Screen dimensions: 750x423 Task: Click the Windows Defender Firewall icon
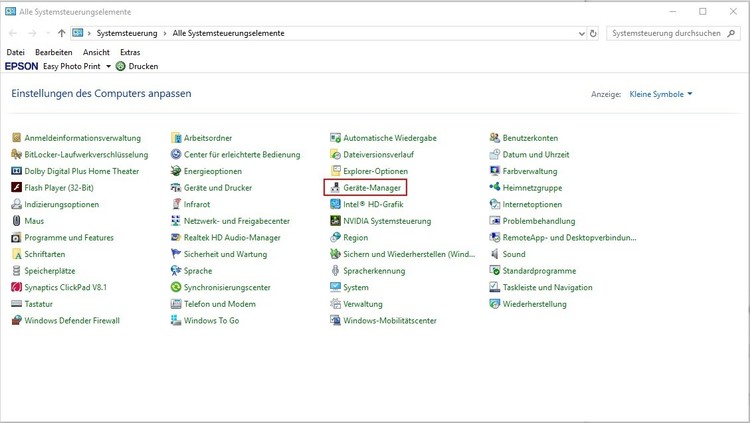pyautogui.click(x=16, y=321)
